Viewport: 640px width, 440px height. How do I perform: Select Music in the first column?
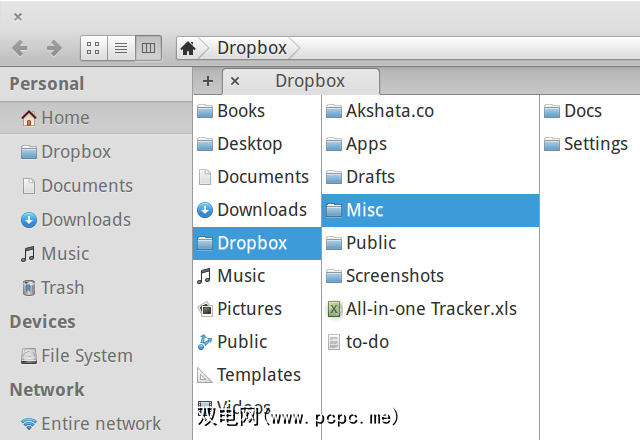tap(257, 276)
